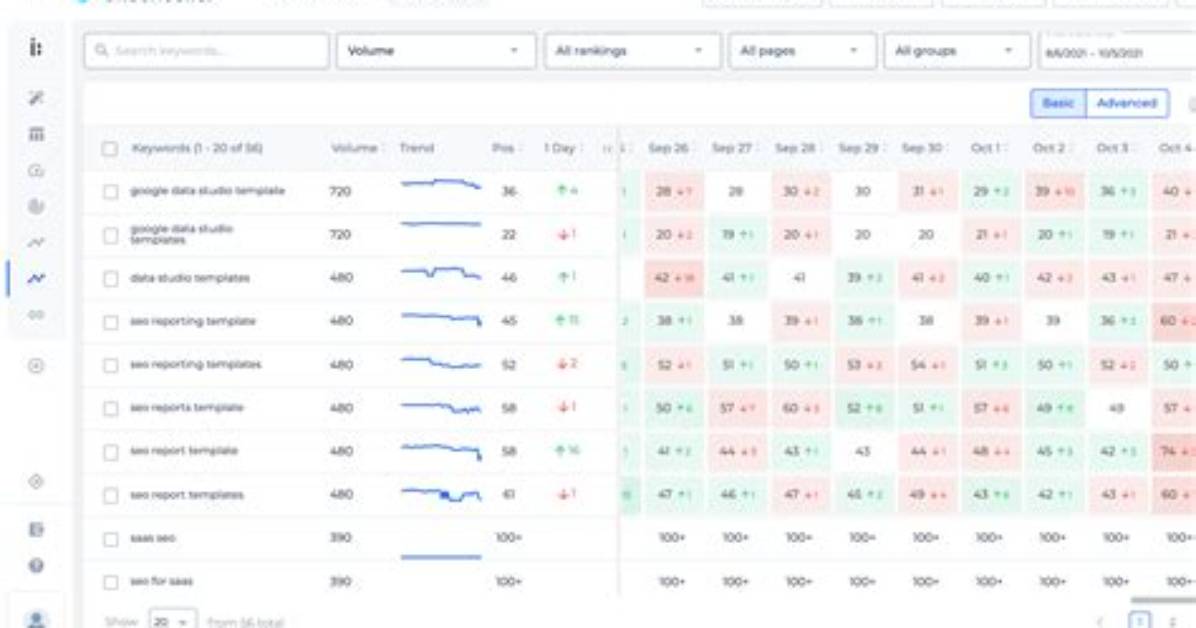Check the saas seo row
This screenshot has height=628, width=1196.
pos(111,539)
